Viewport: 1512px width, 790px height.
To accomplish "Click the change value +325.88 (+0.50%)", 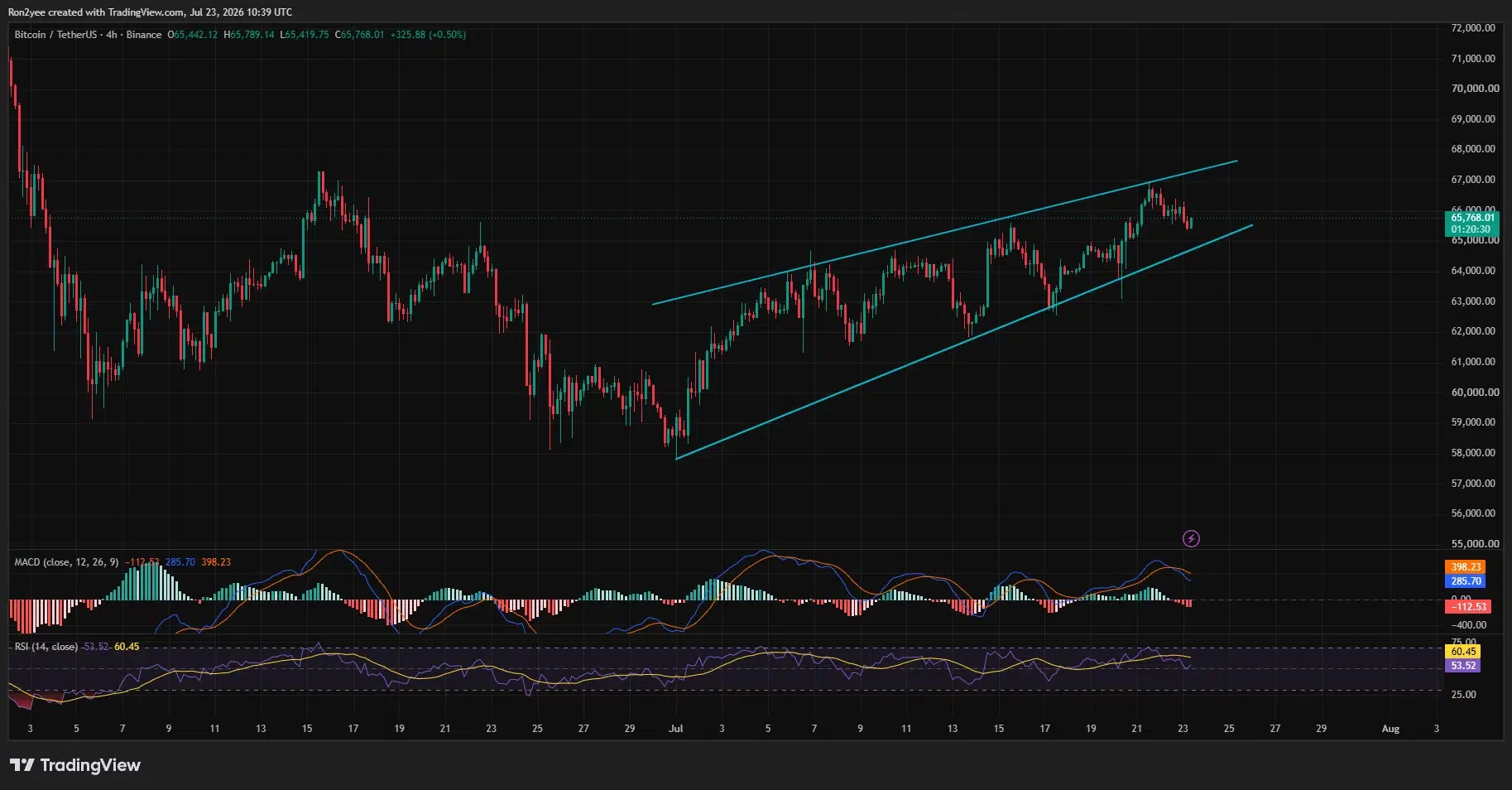I will pos(428,35).
